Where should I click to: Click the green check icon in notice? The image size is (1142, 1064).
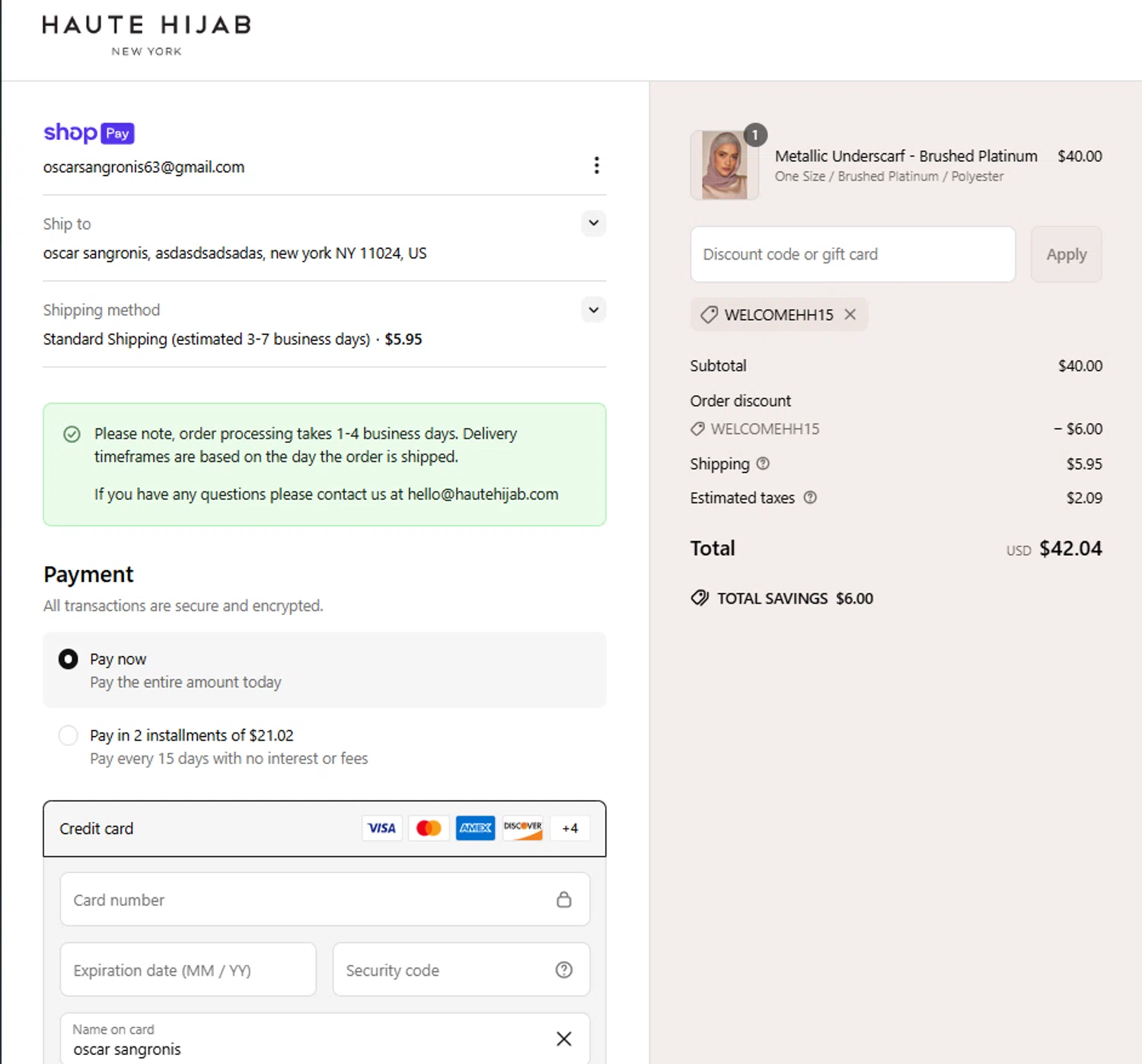[x=72, y=434]
